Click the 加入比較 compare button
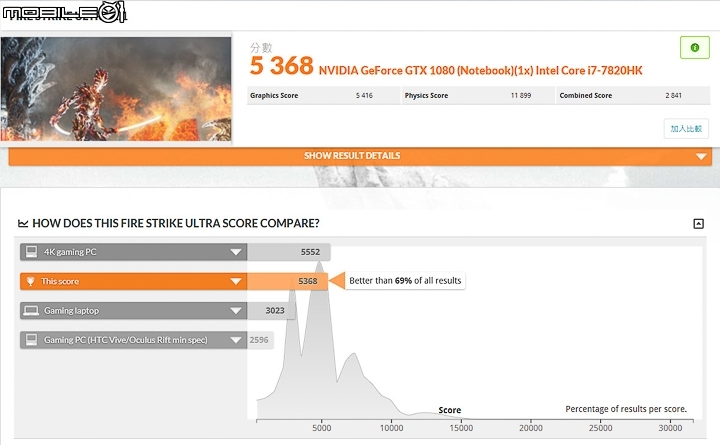Viewport: 720px width, 445px height. pos(686,129)
